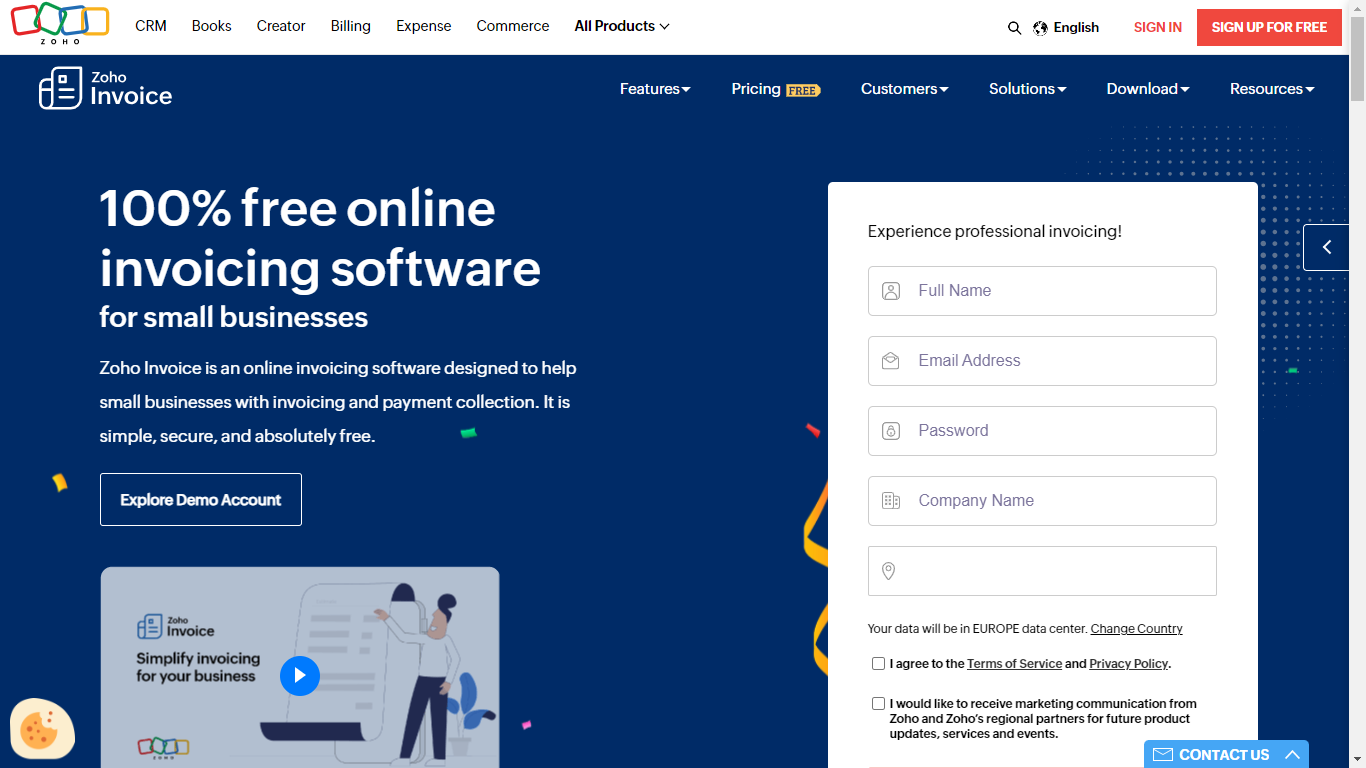Open the Zoho Invoice logo home link

pyautogui.click(x=105, y=88)
